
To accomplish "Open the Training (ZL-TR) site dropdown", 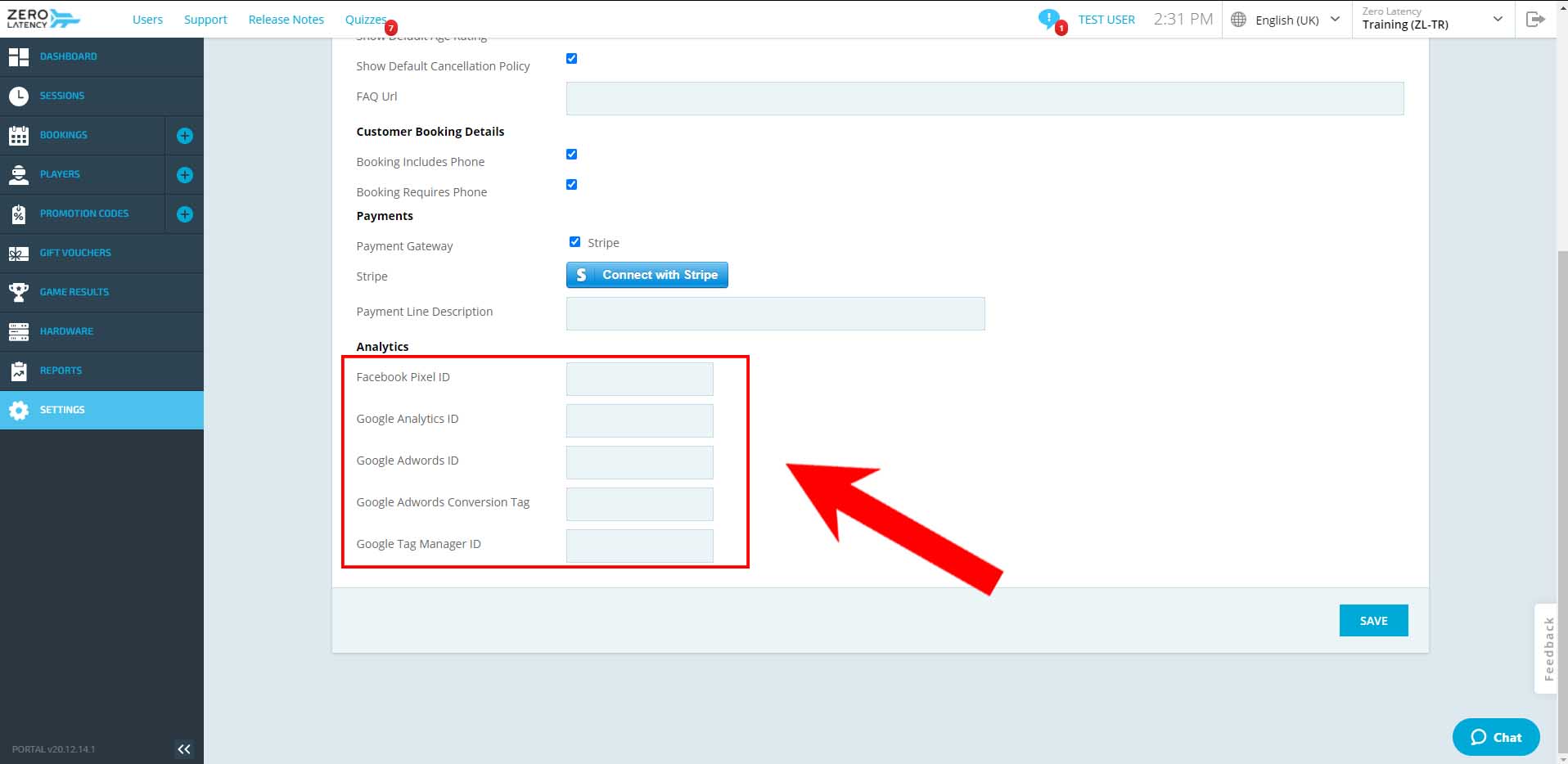I will coord(1432,19).
